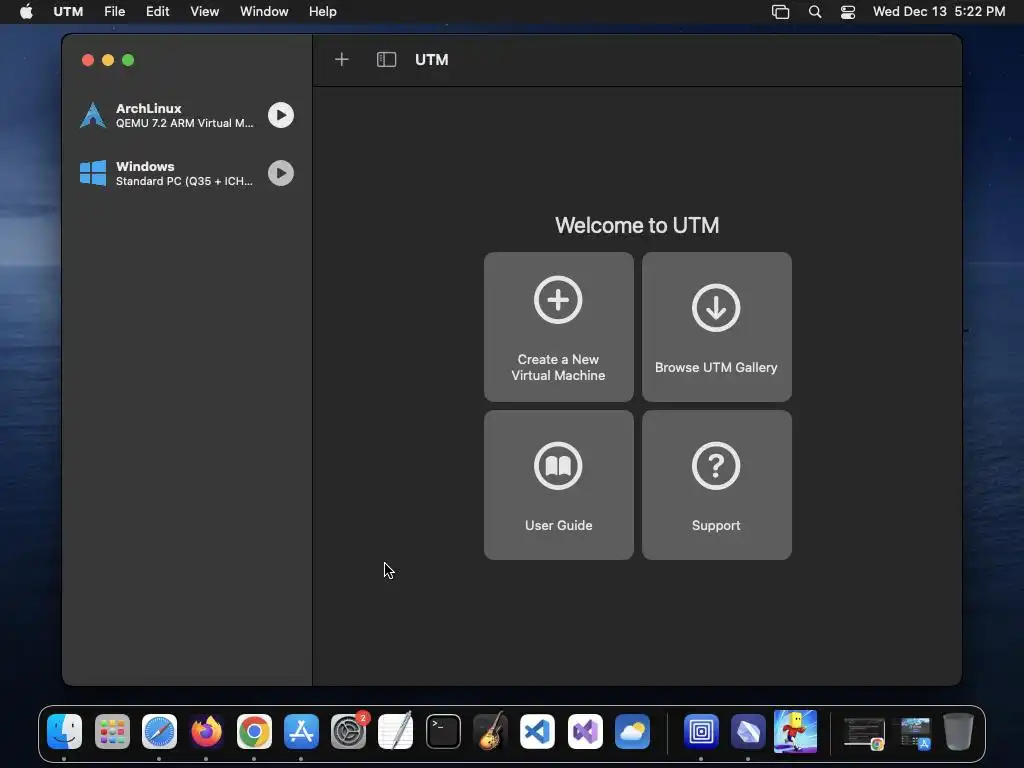Screen dimensions: 1024x768
Task: Open System Settings from the Dock
Action: (349, 731)
